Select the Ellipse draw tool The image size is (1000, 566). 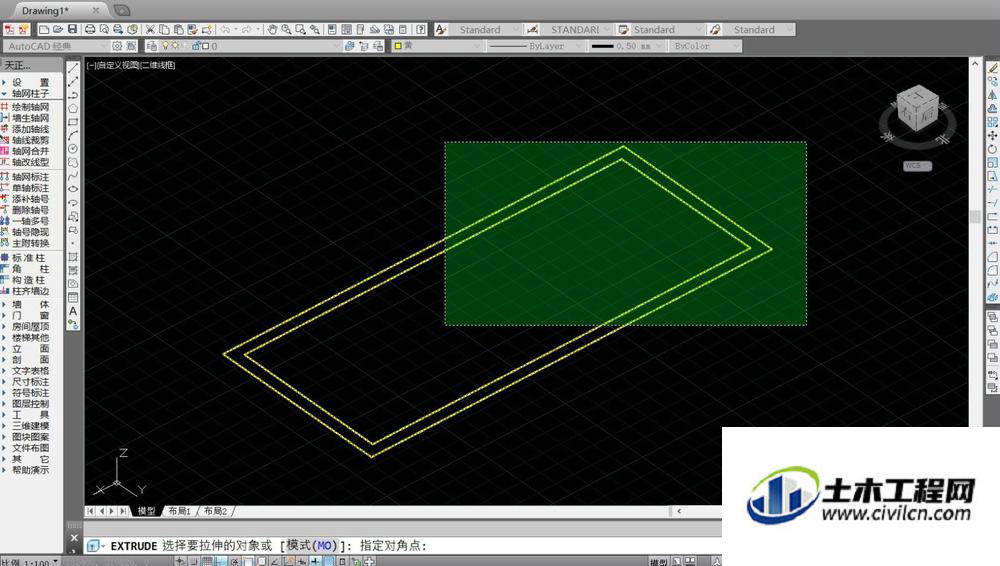point(73,189)
